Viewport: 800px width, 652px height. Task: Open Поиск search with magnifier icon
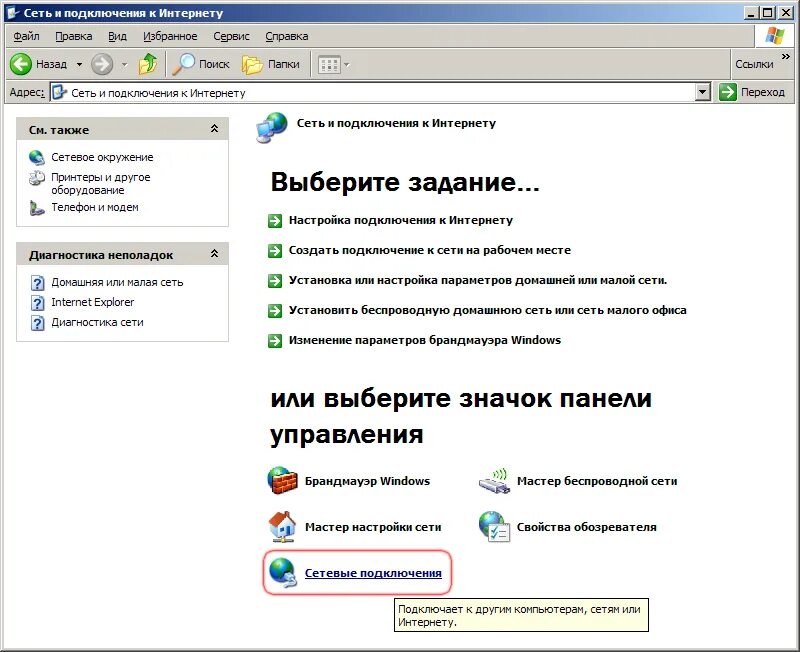tap(183, 64)
